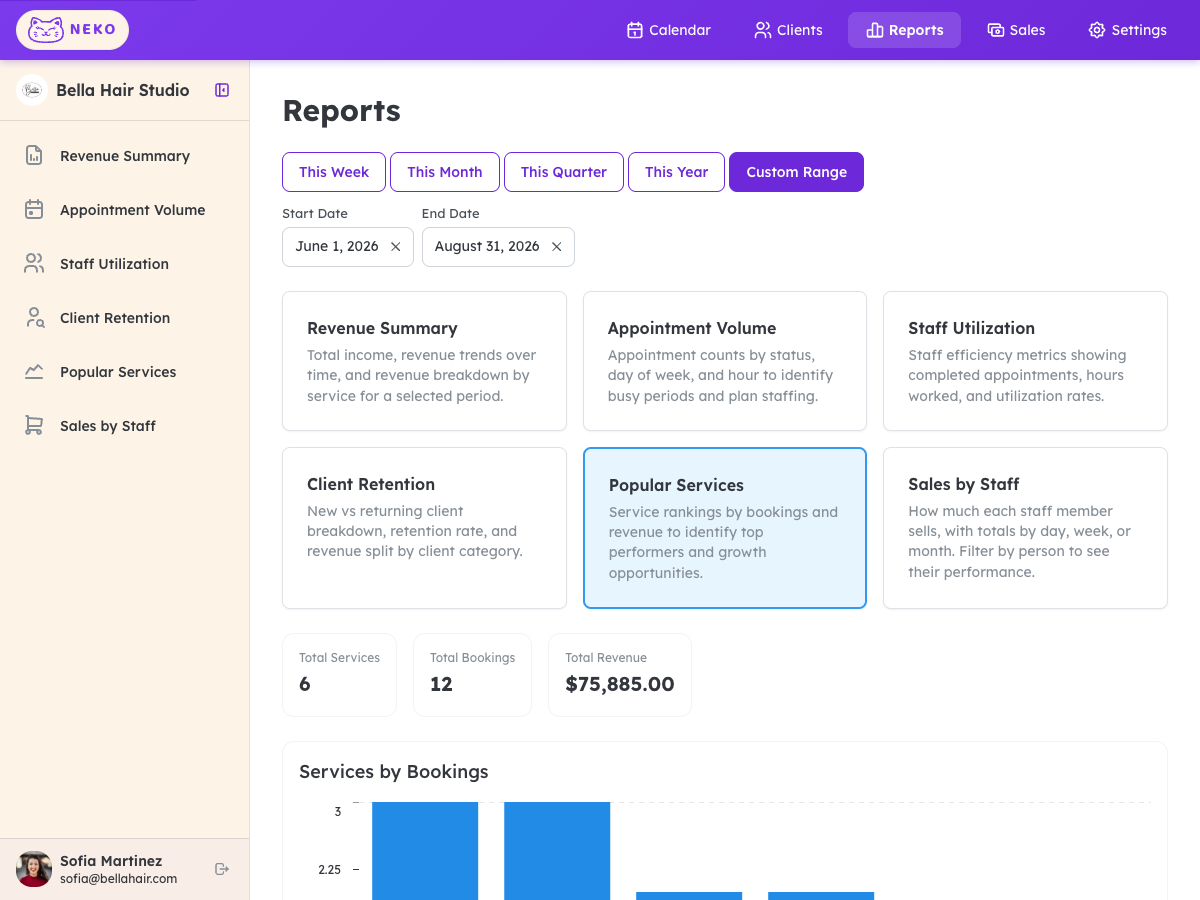The image size is (1200, 900).
Task: Choose the This Month range
Action: pyautogui.click(x=445, y=172)
